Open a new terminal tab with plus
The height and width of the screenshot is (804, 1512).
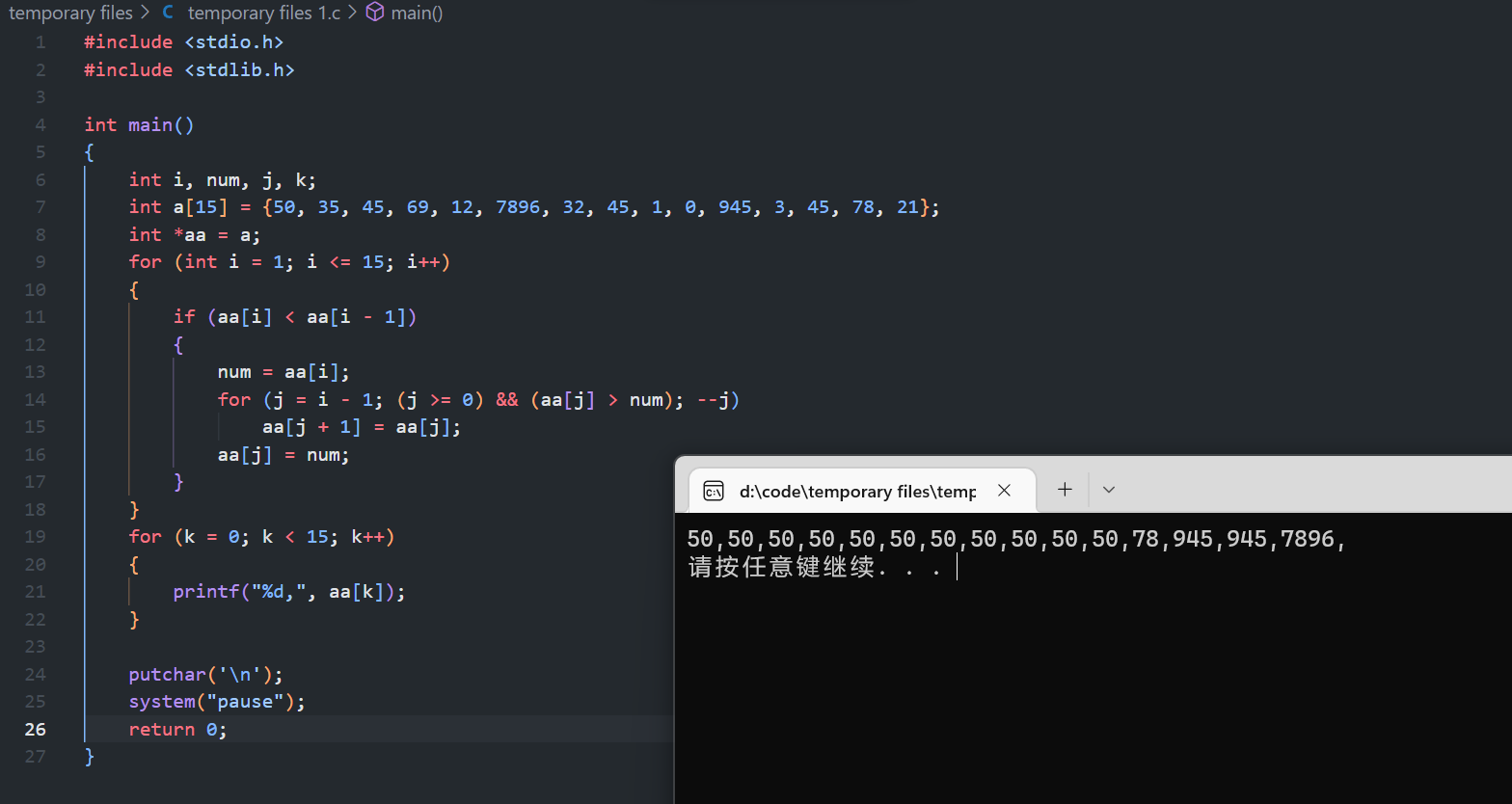point(1065,490)
